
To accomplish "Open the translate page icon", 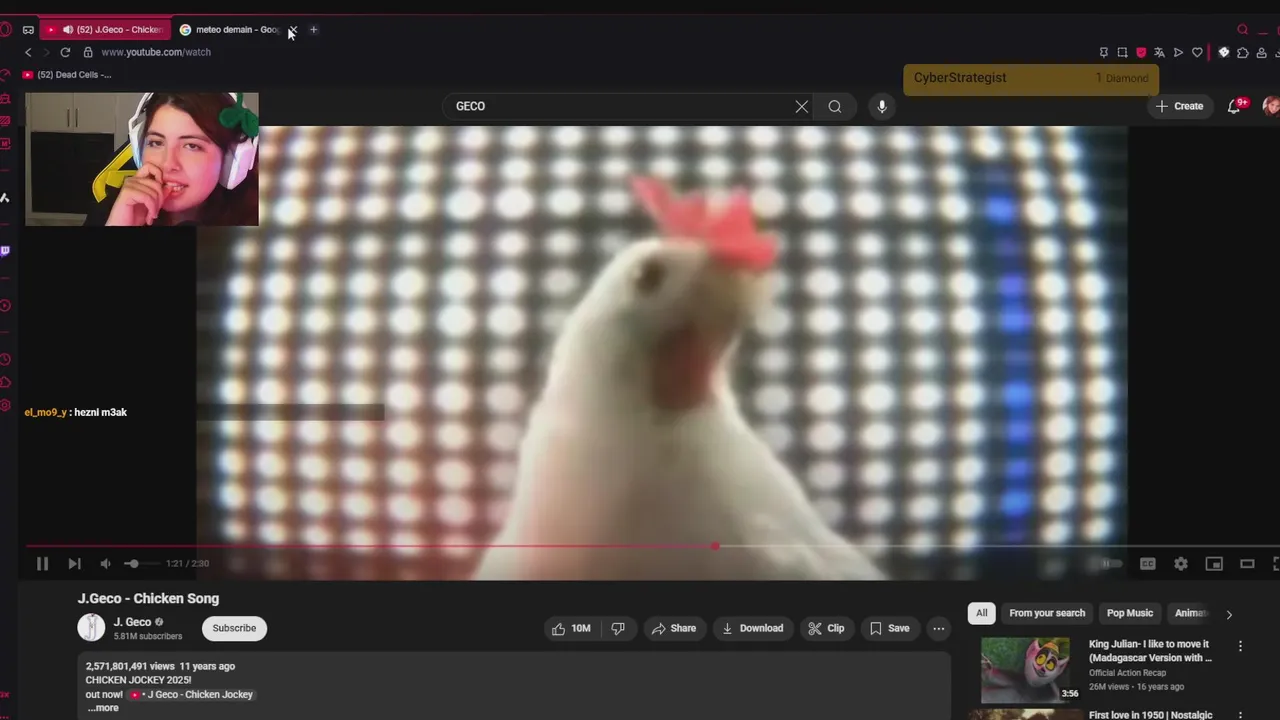I will coord(1159,52).
